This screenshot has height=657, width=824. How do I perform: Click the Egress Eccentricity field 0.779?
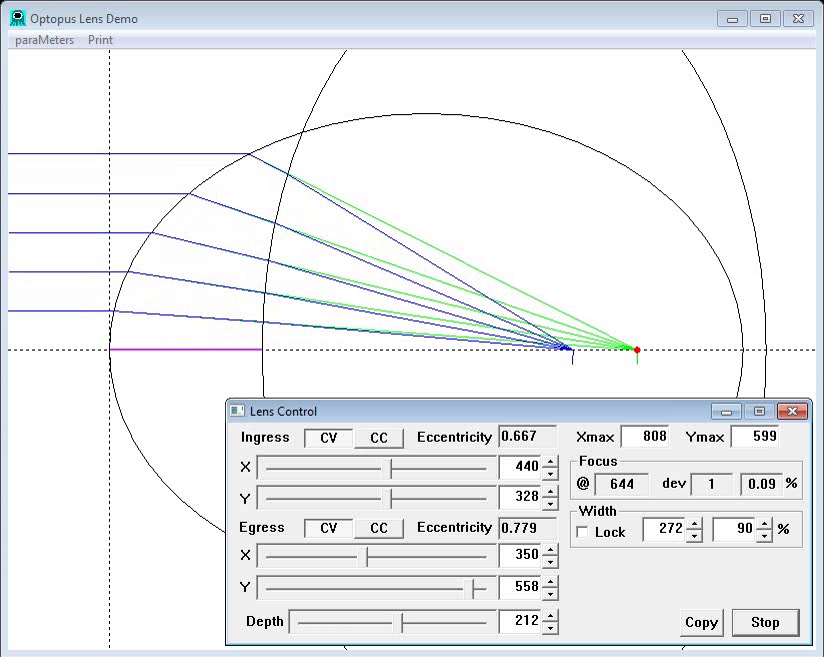pos(527,528)
